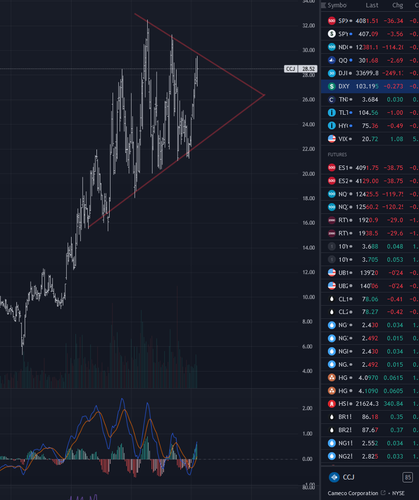The width and height of the screenshot is (419, 500).
Task: Sort the watchlist by Chg column header
Action: tap(397, 5)
